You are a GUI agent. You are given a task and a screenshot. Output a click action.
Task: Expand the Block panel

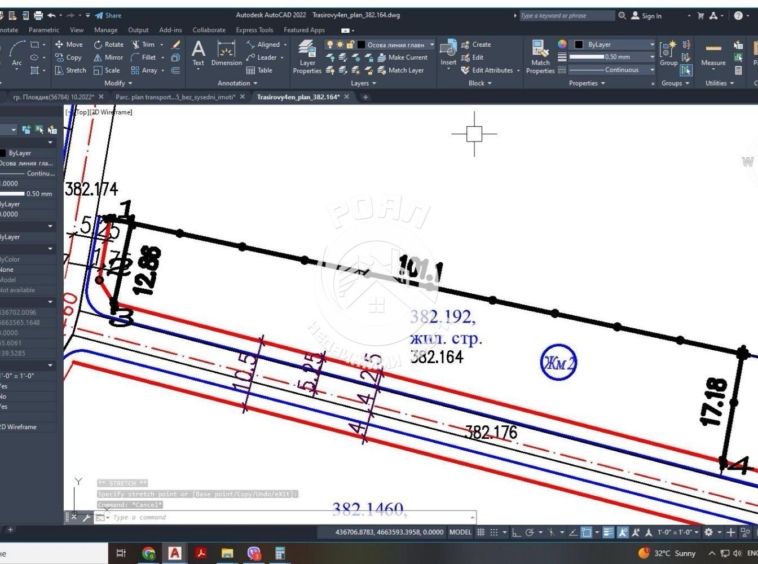tap(480, 83)
